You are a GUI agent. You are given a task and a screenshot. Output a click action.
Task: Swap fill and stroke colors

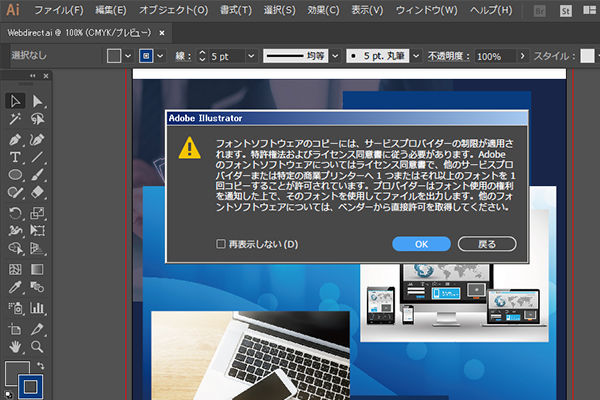click(40, 366)
